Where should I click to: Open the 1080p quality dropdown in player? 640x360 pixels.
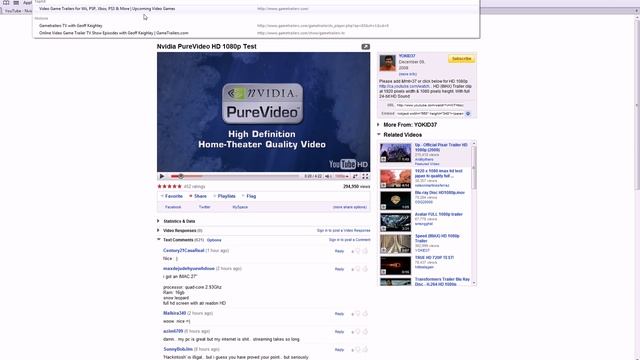coord(342,176)
